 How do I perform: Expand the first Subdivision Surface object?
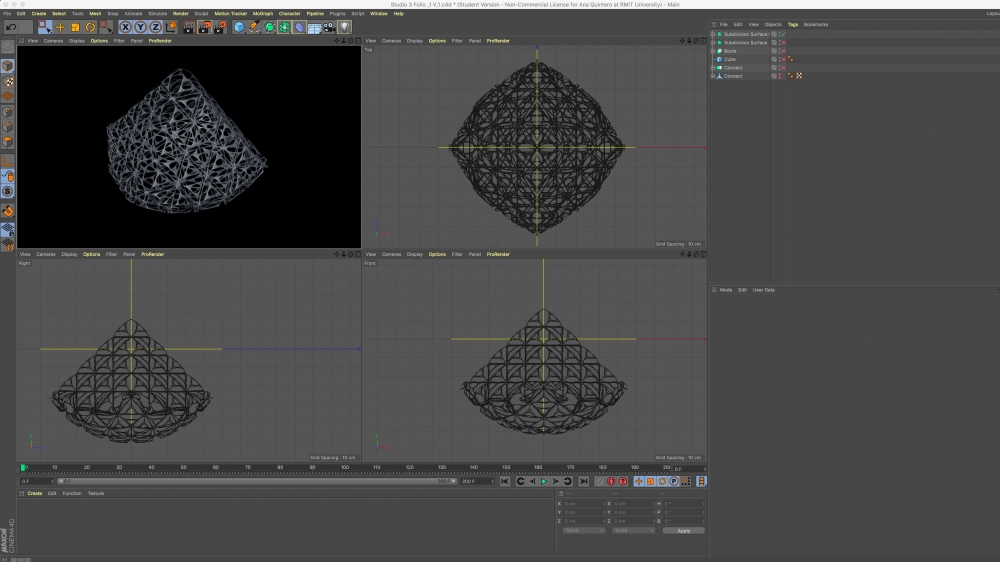click(x=713, y=34)
